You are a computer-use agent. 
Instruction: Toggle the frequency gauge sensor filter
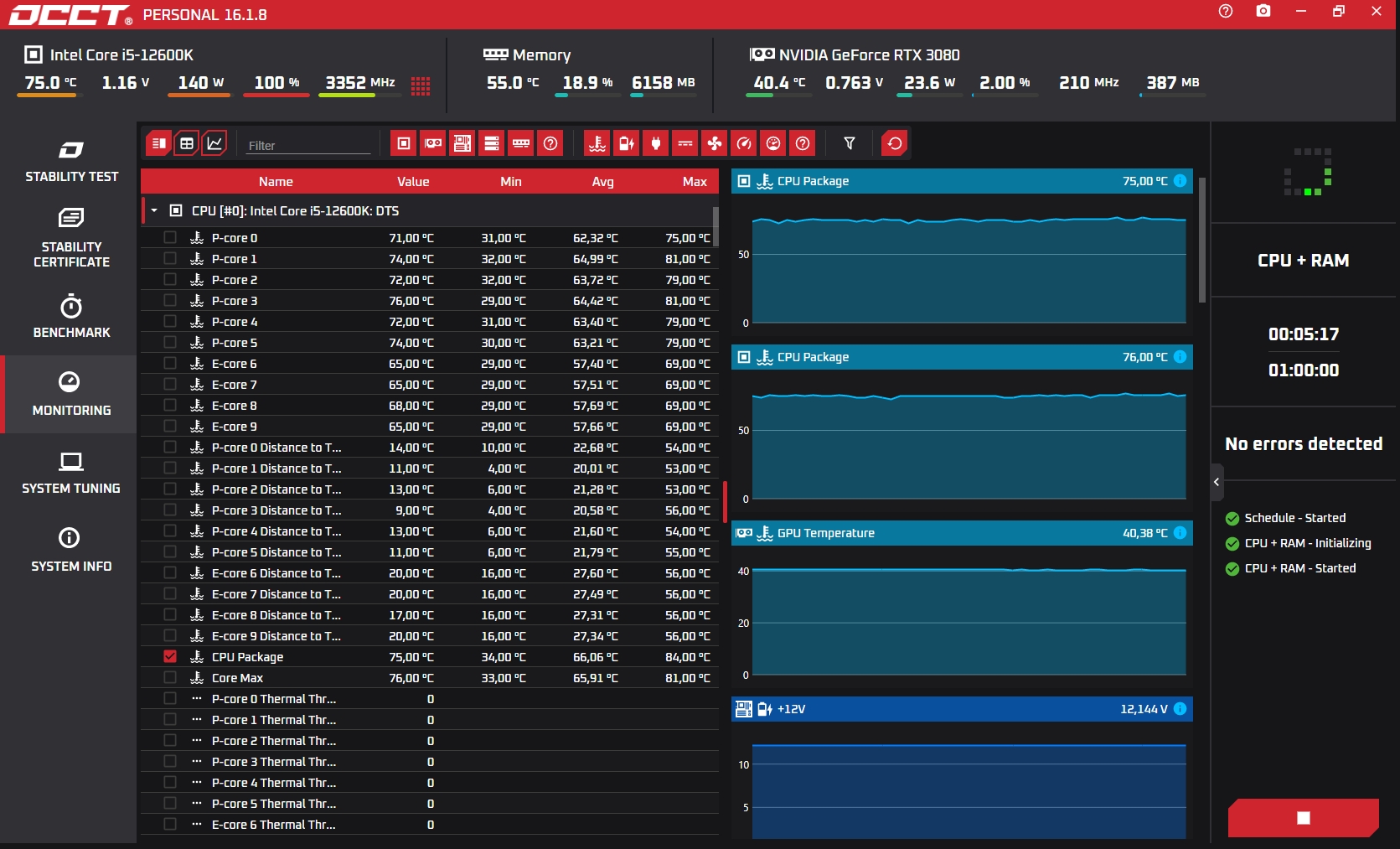click(x=744, y=143)
